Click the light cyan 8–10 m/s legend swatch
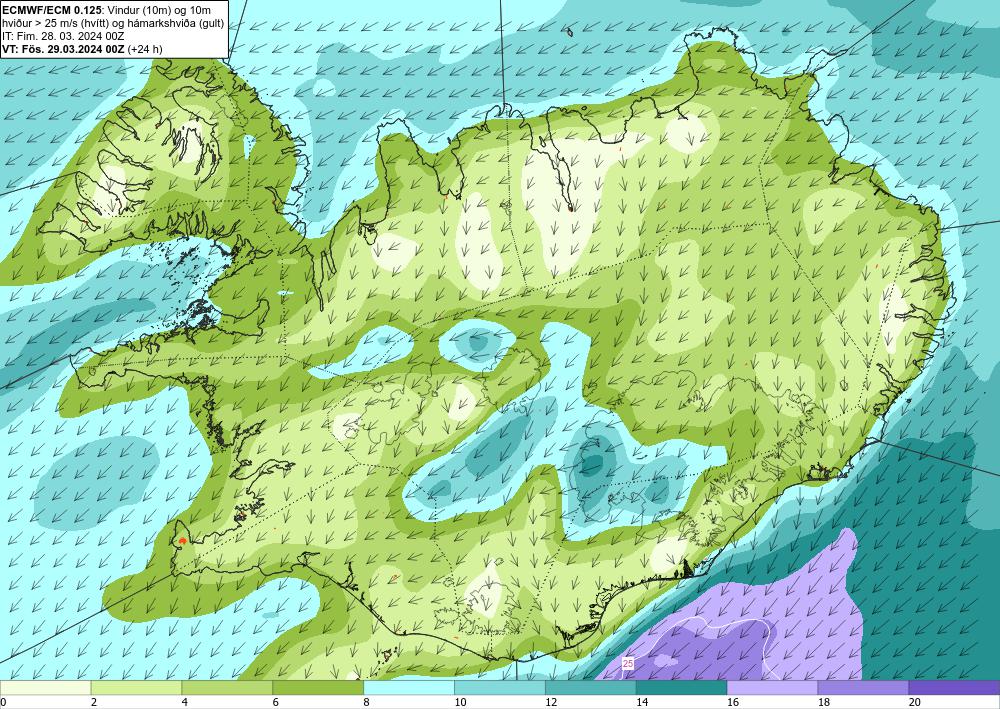 (x=409, y=688)
